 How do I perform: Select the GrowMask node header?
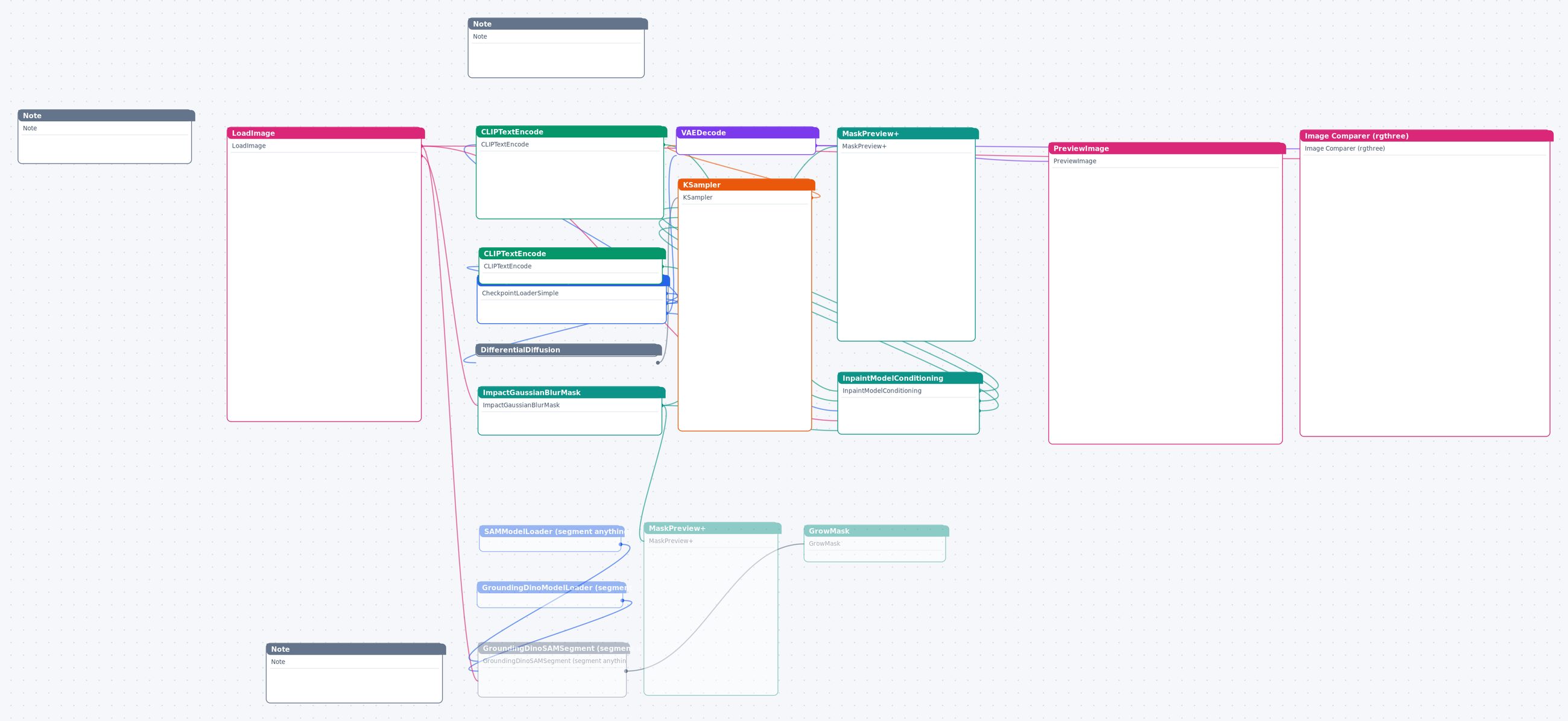pos(876,531)
